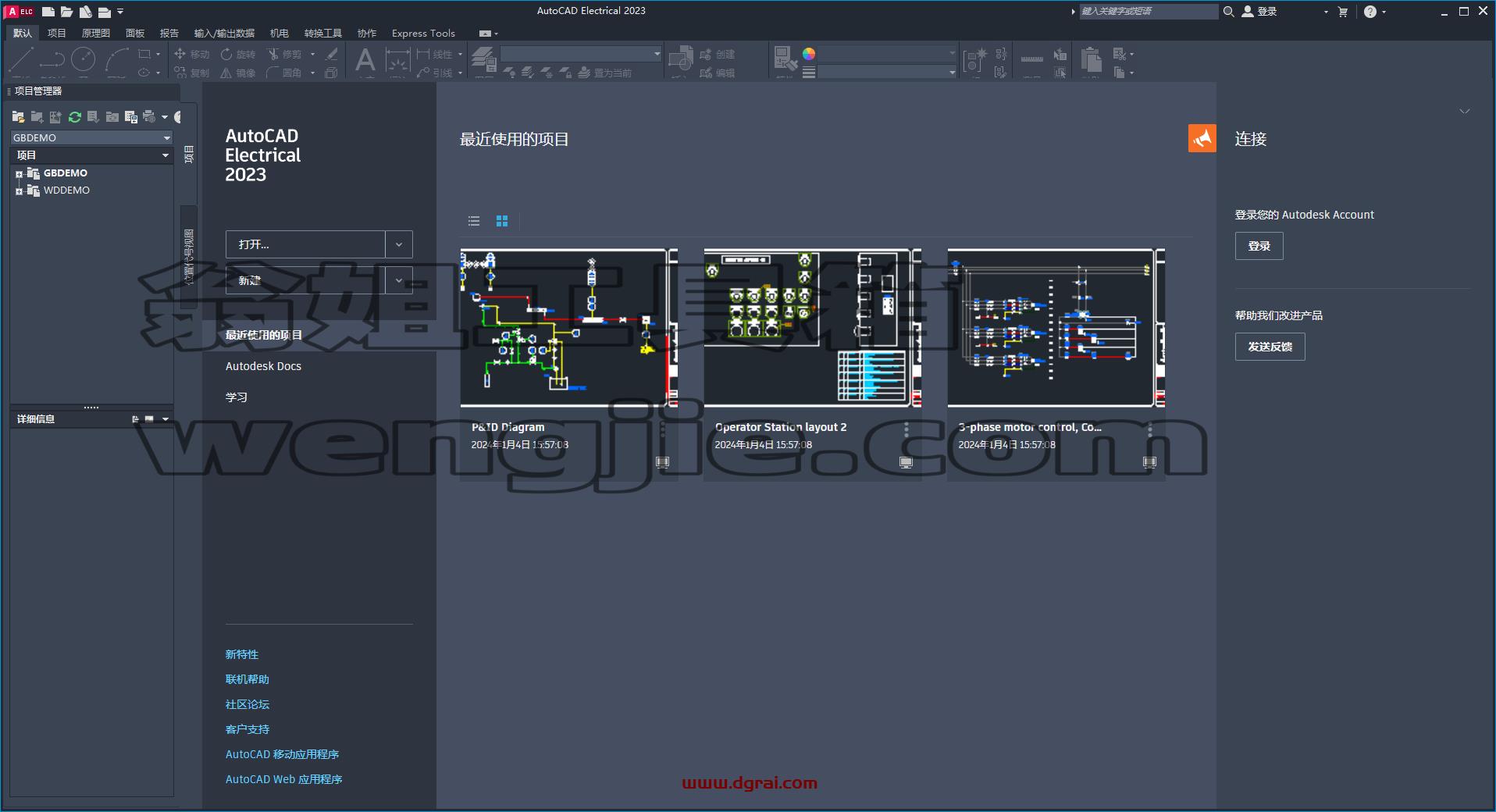Click the orange announcements megaphone icon
This screenshot has width=1496, height=812.
point(1202,138)
